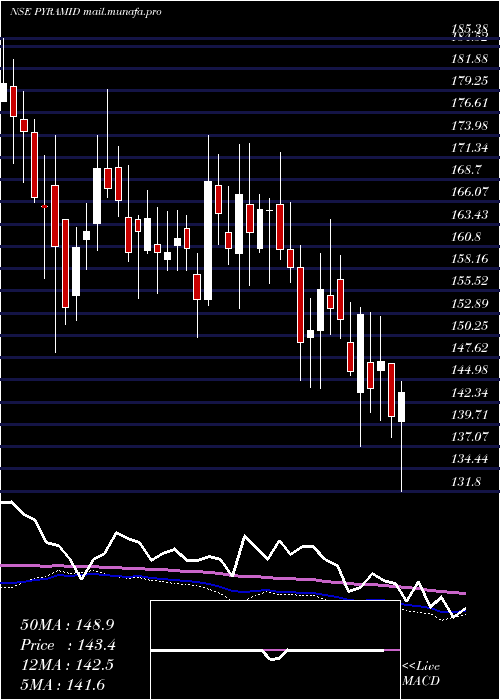The width and height of the screenshot is (500, 700).
Task: Click the 147.62 price axis label
Action: pyautogui.click(x=469, y=348)
